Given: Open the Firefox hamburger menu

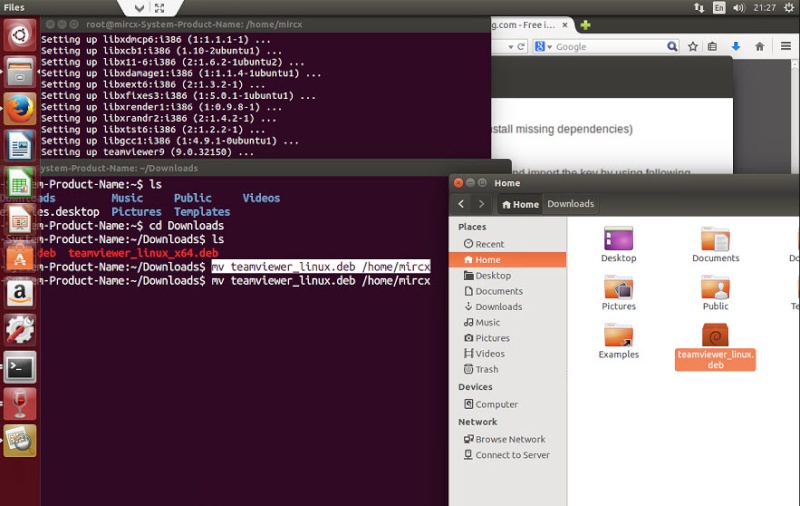Looking at the screenshot, I should pos(786,46).
